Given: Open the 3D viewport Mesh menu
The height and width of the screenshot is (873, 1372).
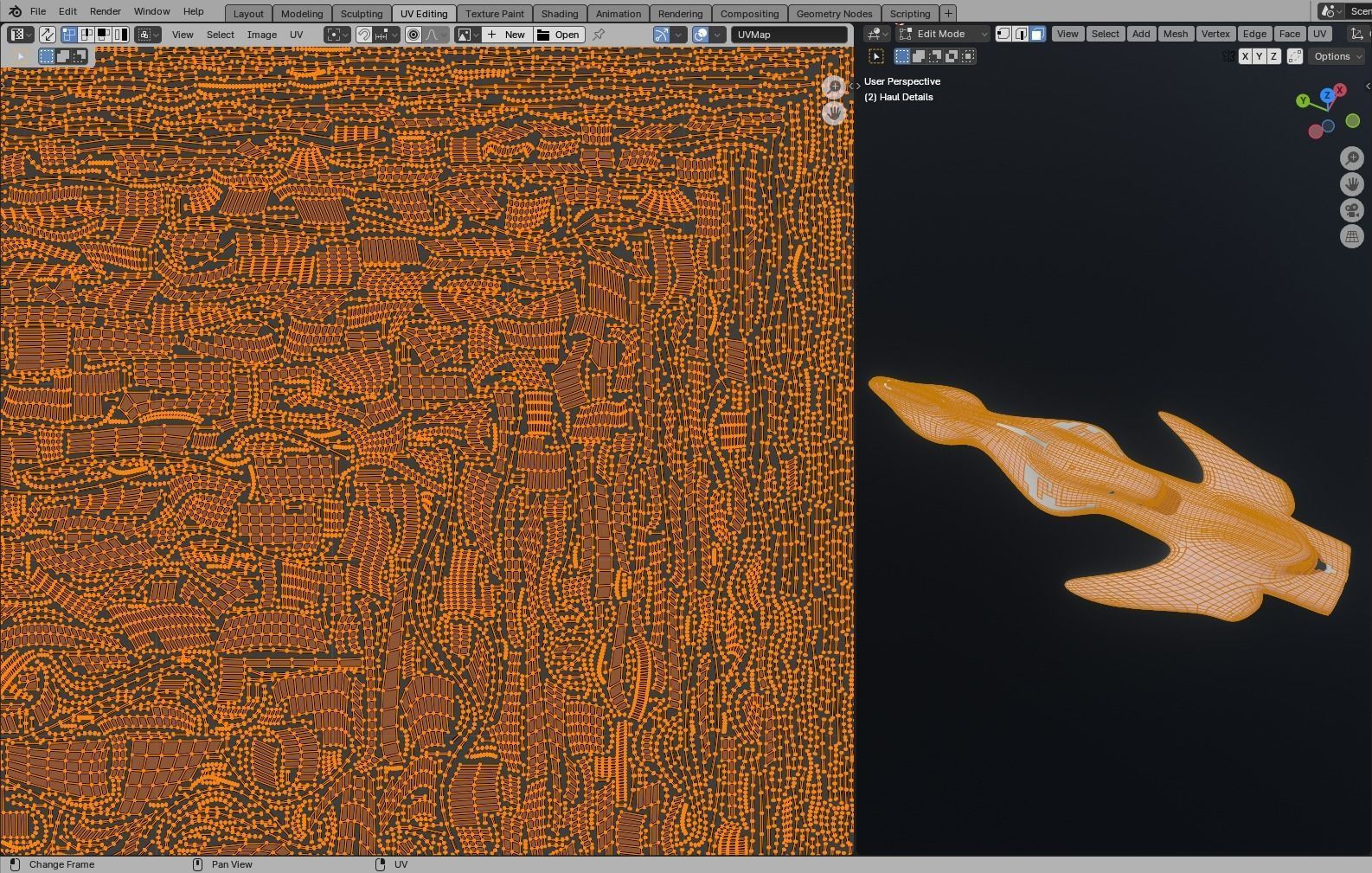Looking at the screenshot, I should pyautogui.click(x=1175, y=34).
